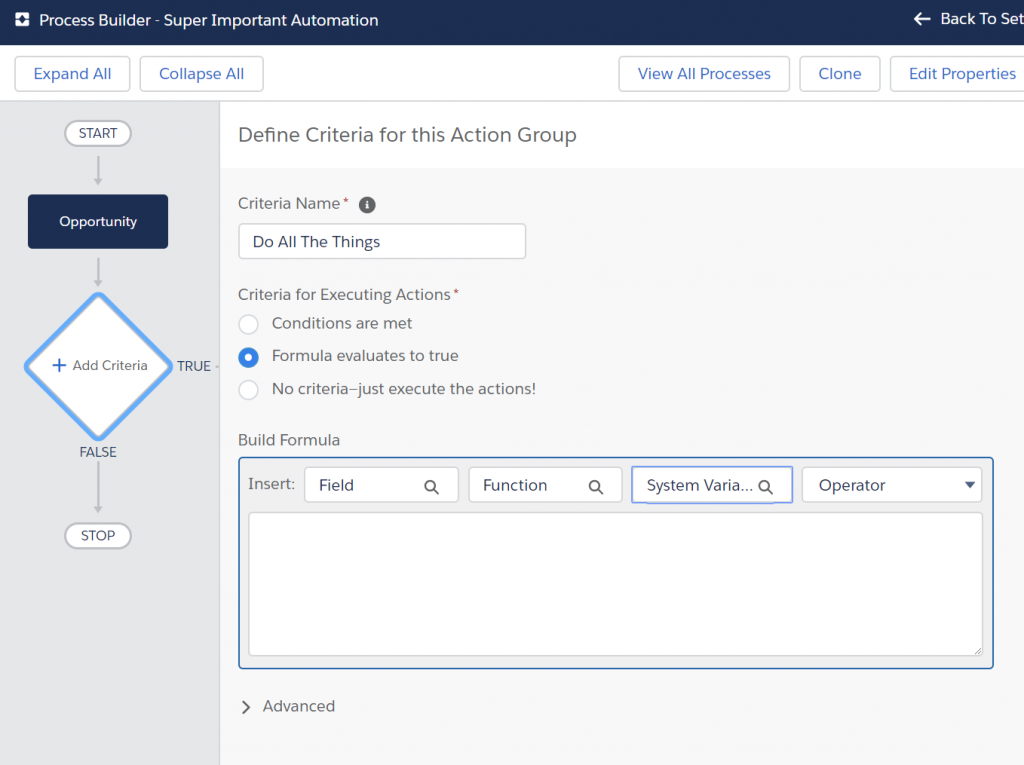The height and width of the screenshot is (765, 1024).
Task: Click Expand All button
Action: [x=72, y=74]
